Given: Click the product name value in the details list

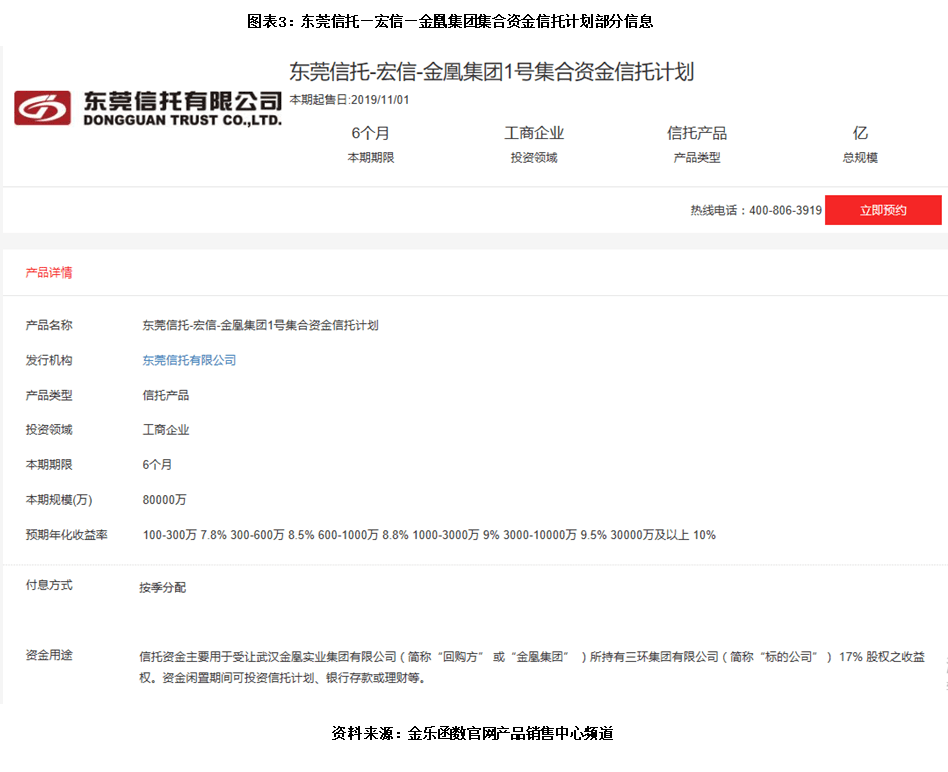Looking at the screenshot, I should [261, 325].
